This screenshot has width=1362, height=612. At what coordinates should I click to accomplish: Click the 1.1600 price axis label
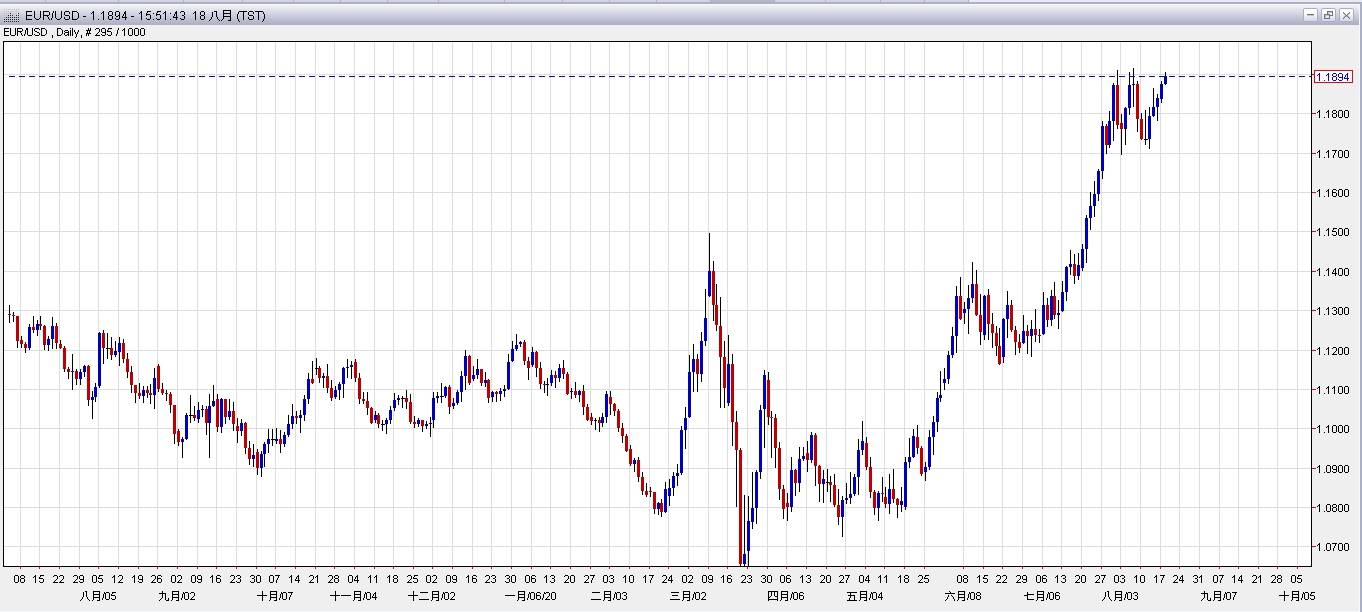click(x=1333, y=193)
